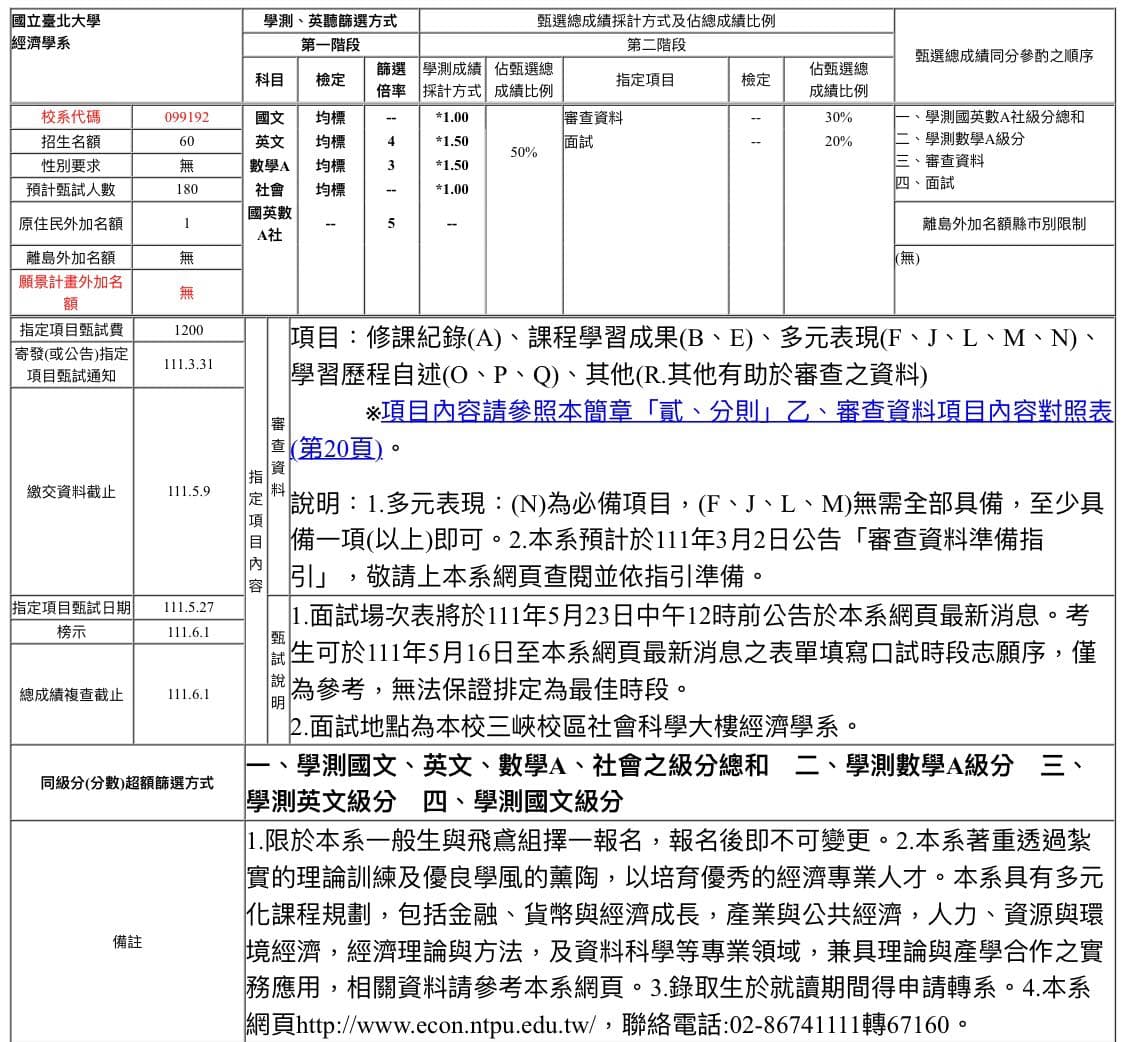The image size is (1125, 1042).
Task: Select the 願景計畫外加名額 red label
Action: (x=71, y=292)
